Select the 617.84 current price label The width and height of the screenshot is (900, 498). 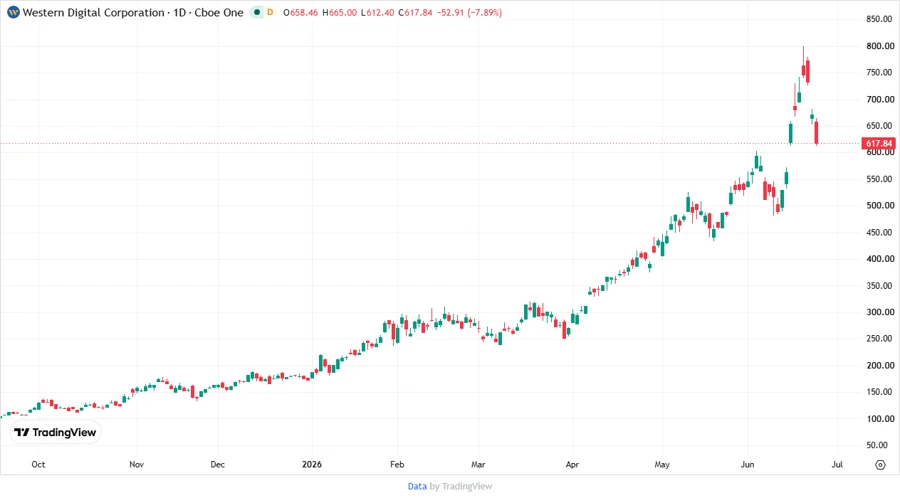pos(879,143)
